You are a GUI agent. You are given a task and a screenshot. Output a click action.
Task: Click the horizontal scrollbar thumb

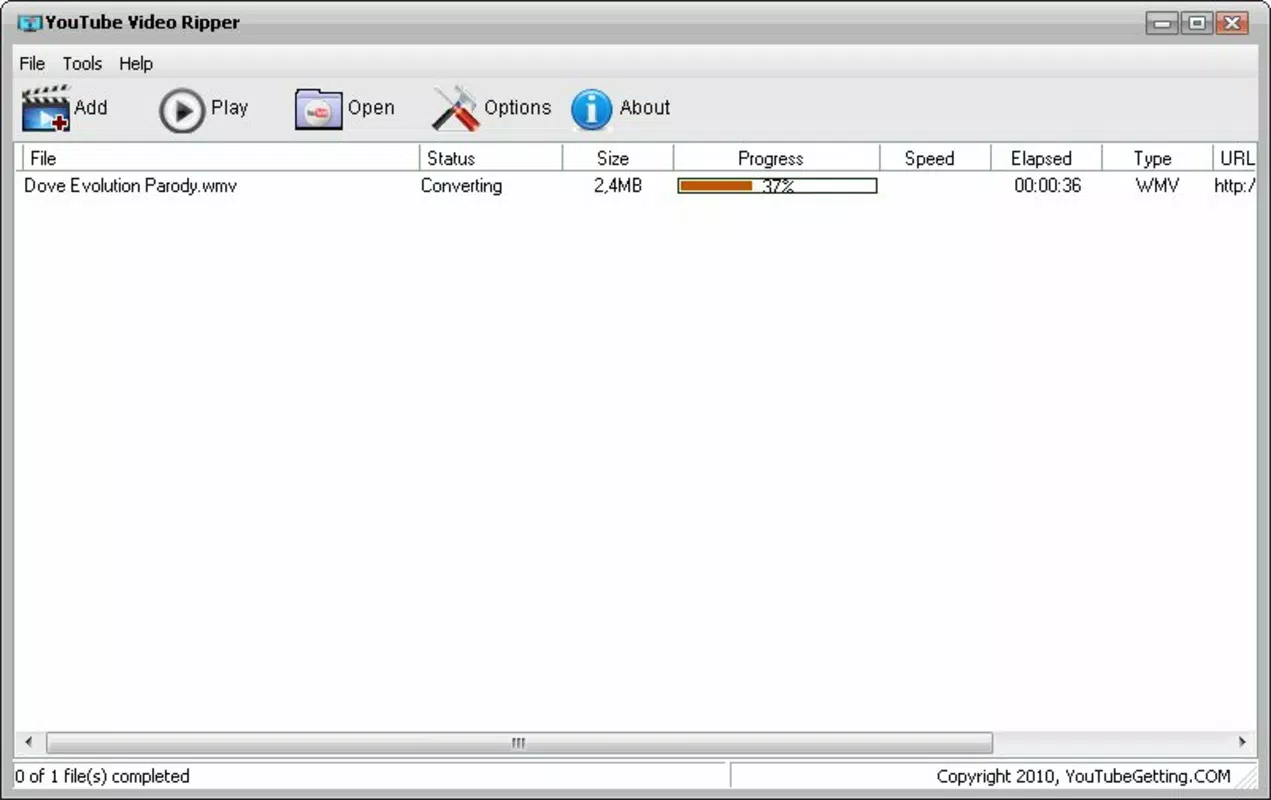click(519, 743)
